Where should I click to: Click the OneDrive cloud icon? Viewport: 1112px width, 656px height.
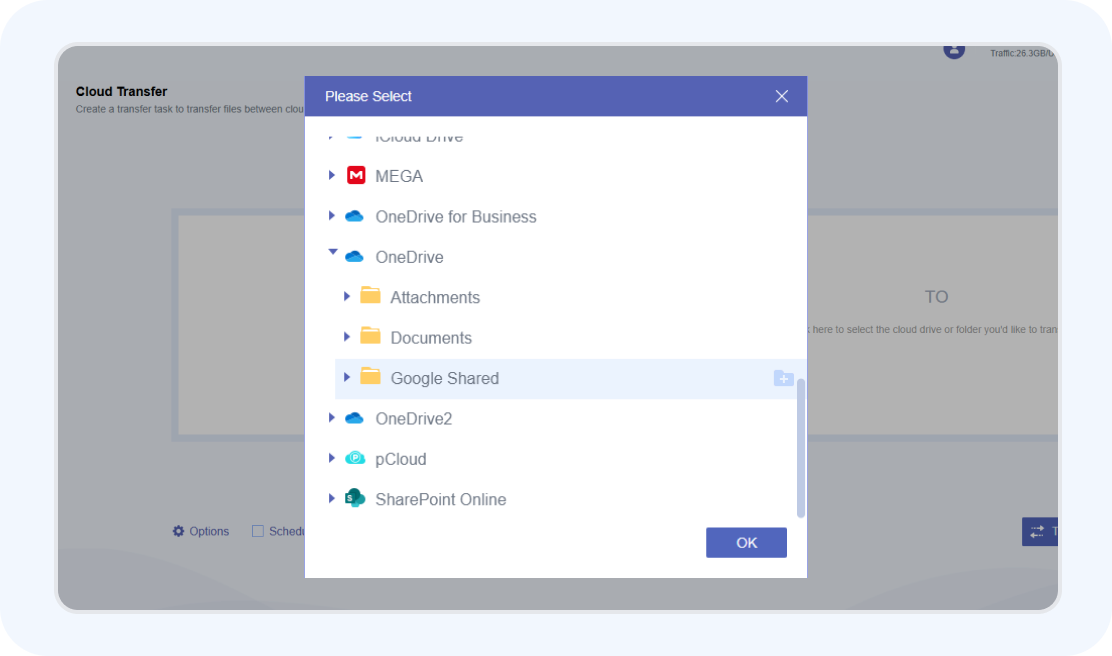355,256
